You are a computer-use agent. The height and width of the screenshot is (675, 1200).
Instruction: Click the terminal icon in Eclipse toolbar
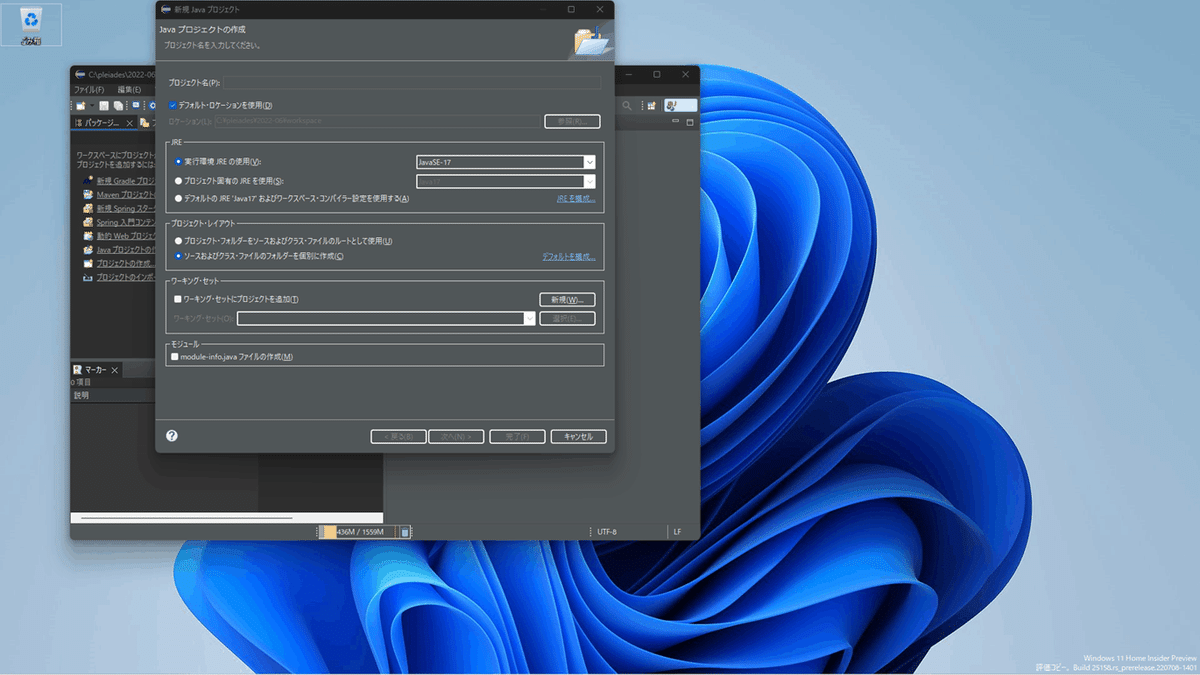(x=136, y=105)
